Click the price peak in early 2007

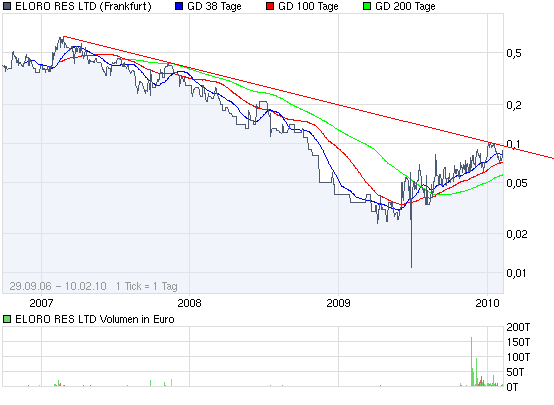pyautogui.click(x=63, y=40)
